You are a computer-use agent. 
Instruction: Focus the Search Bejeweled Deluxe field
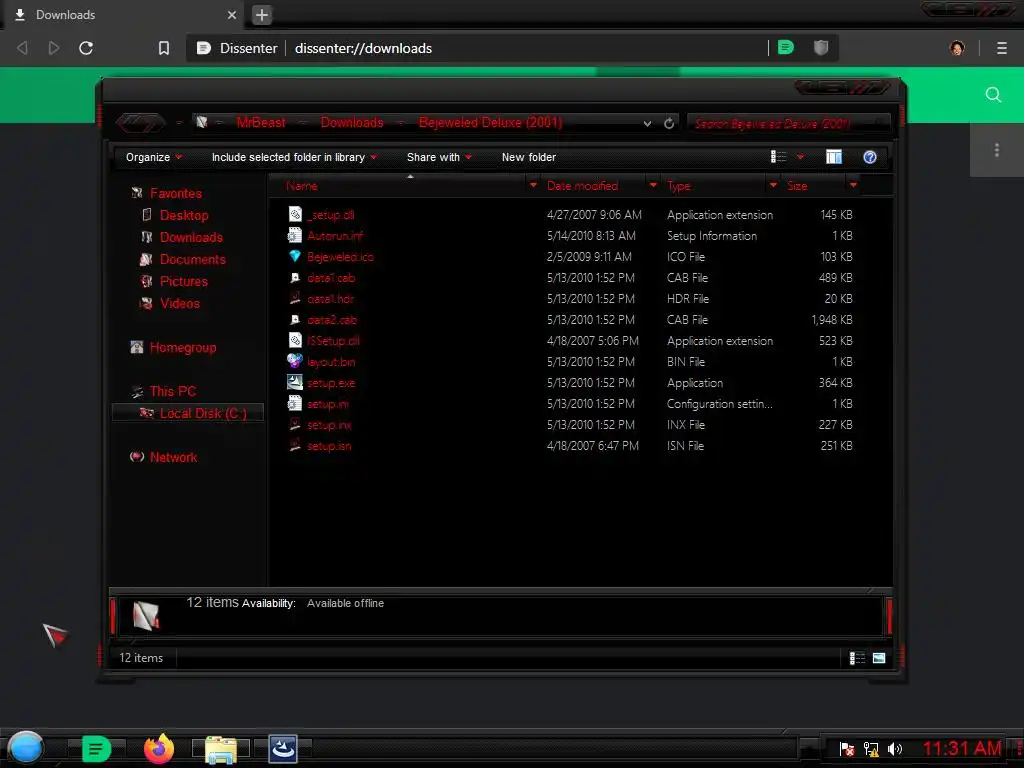pyautogui.click(x=788, y=123)
